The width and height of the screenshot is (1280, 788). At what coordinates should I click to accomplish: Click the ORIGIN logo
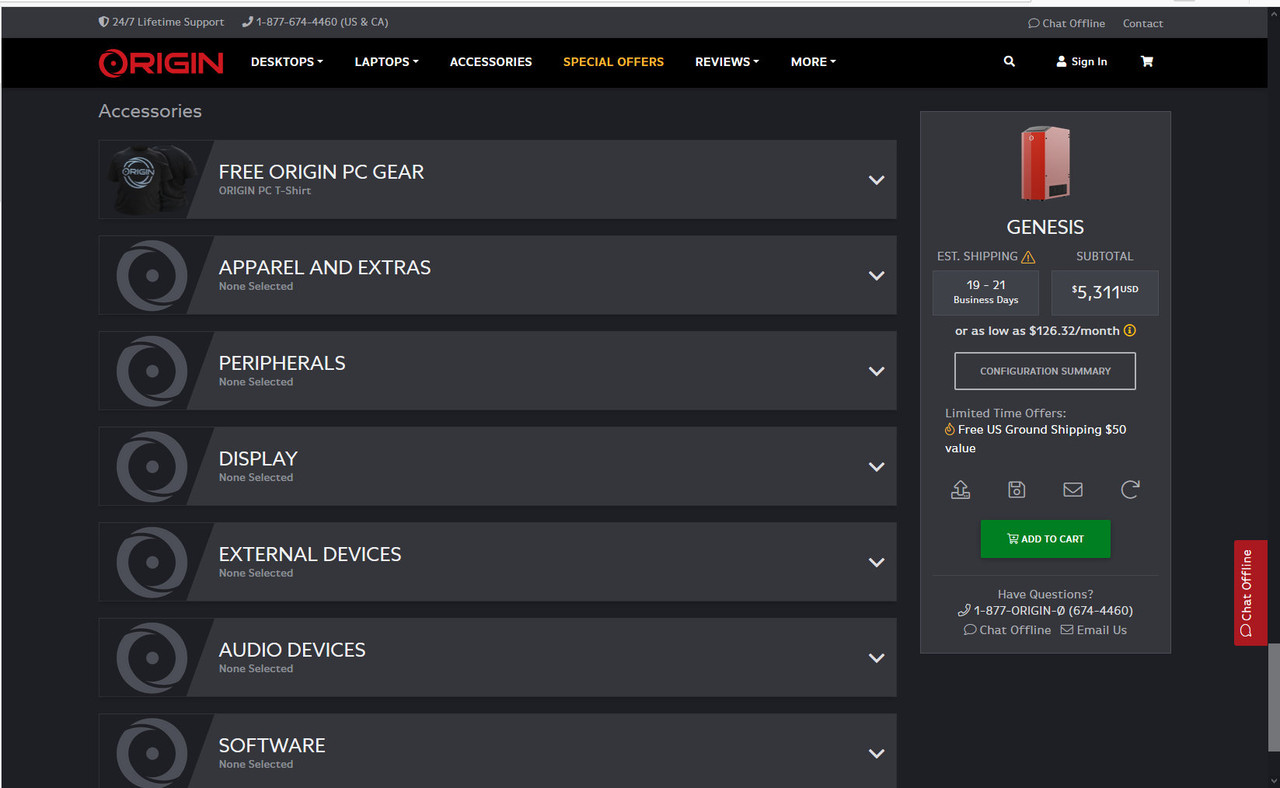tap(161, 62)
